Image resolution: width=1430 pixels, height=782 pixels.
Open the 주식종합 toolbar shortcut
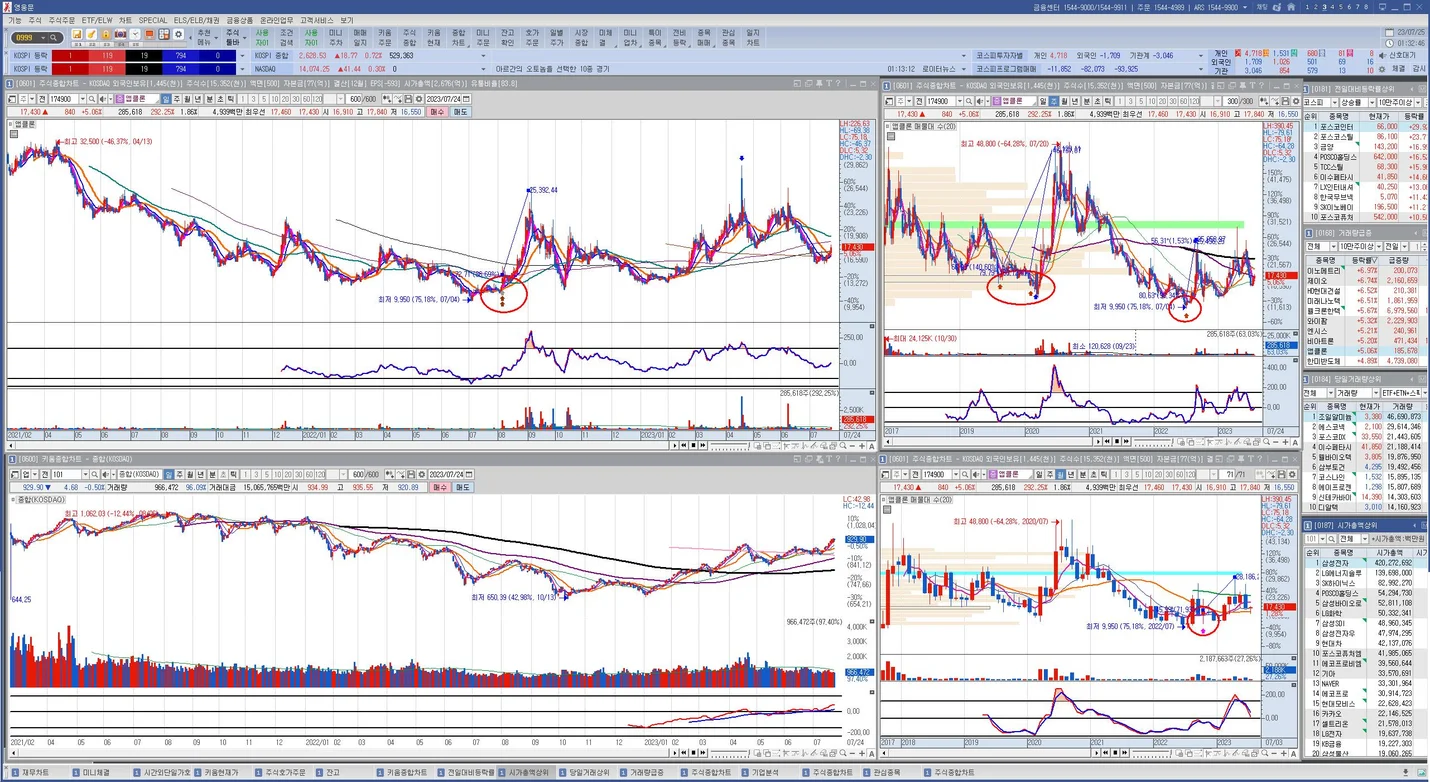(x=409, y=37)
